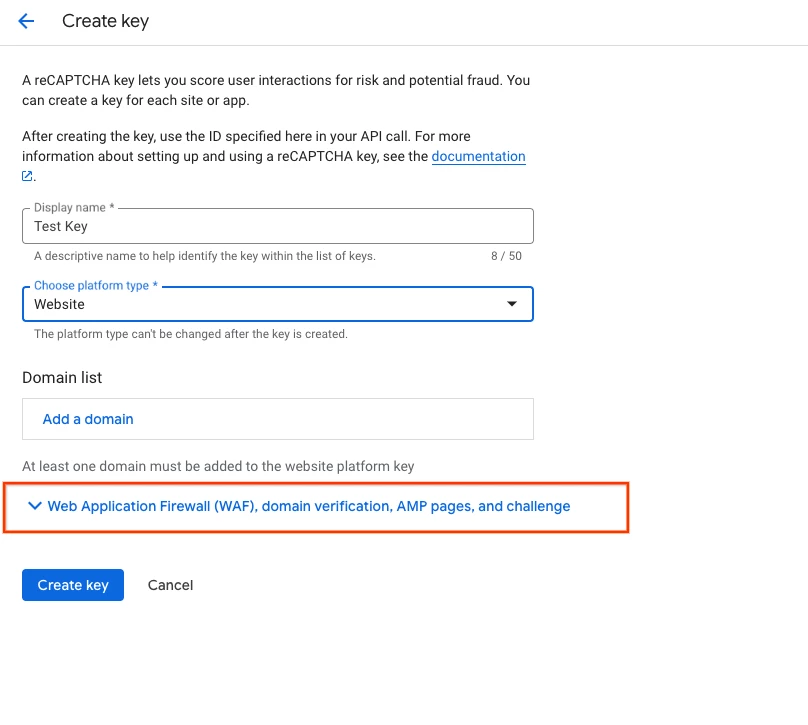Click the At least one domain warning text
The image size is (808, 725).
coord(218,466)
